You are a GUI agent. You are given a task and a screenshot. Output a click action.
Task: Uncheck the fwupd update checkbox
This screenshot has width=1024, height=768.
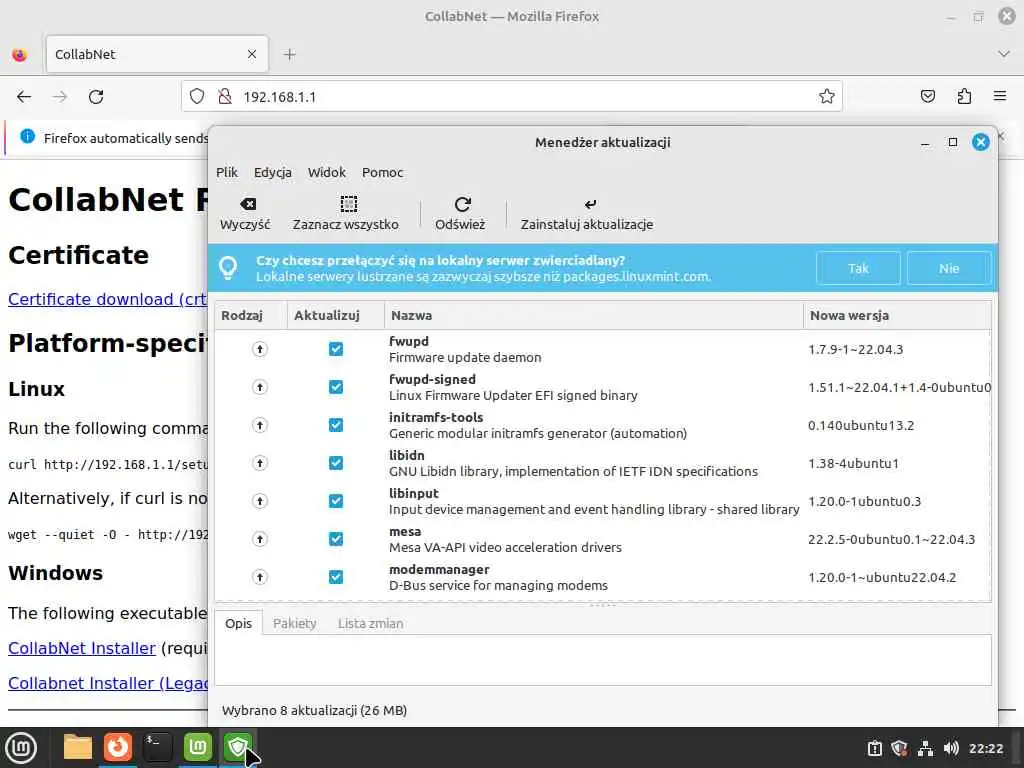336,349
